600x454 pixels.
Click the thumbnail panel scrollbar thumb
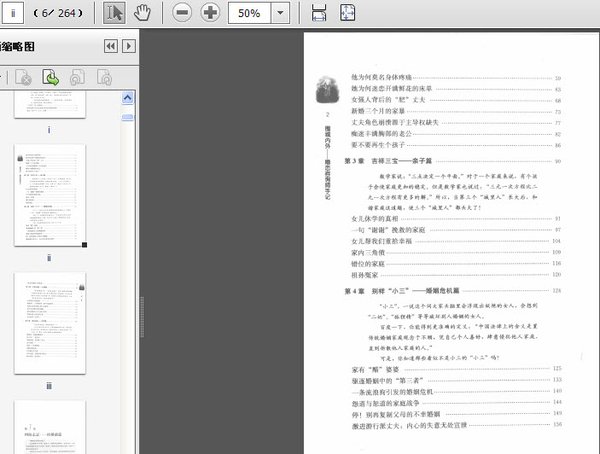128,119
